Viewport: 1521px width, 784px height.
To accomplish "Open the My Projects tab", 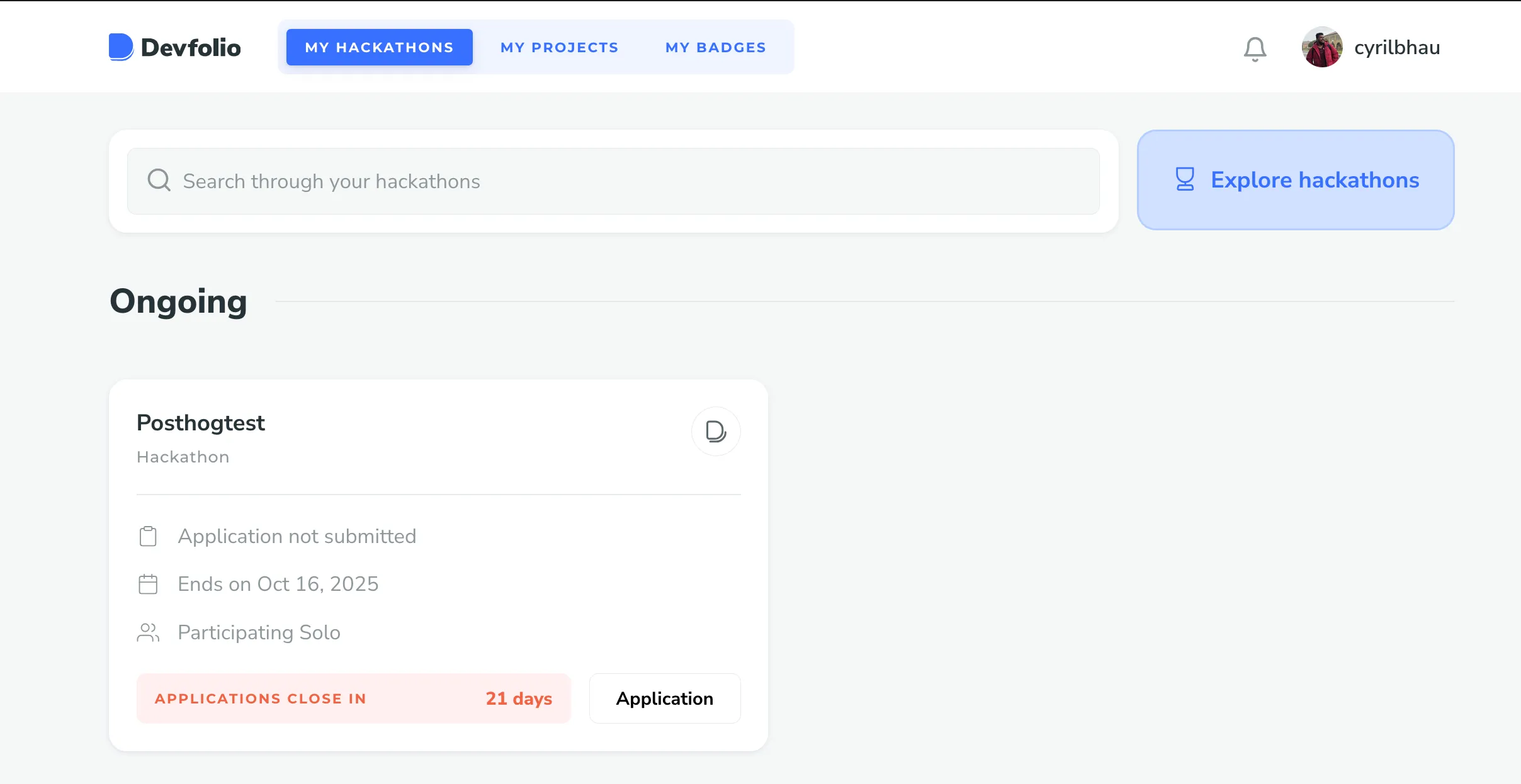I will click(560, 47).
